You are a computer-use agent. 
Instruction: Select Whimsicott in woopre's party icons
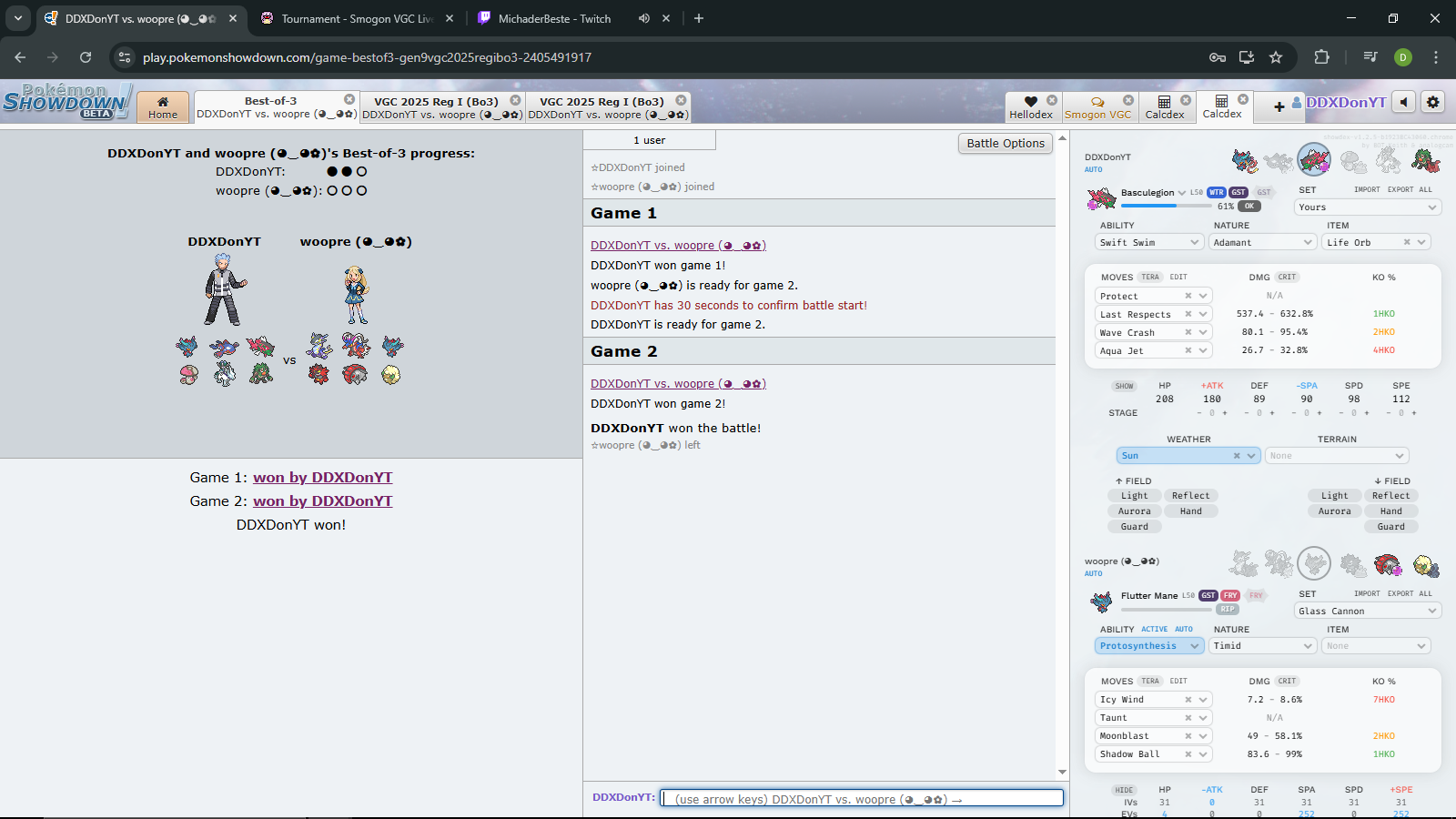click(x=1426, y=565)
